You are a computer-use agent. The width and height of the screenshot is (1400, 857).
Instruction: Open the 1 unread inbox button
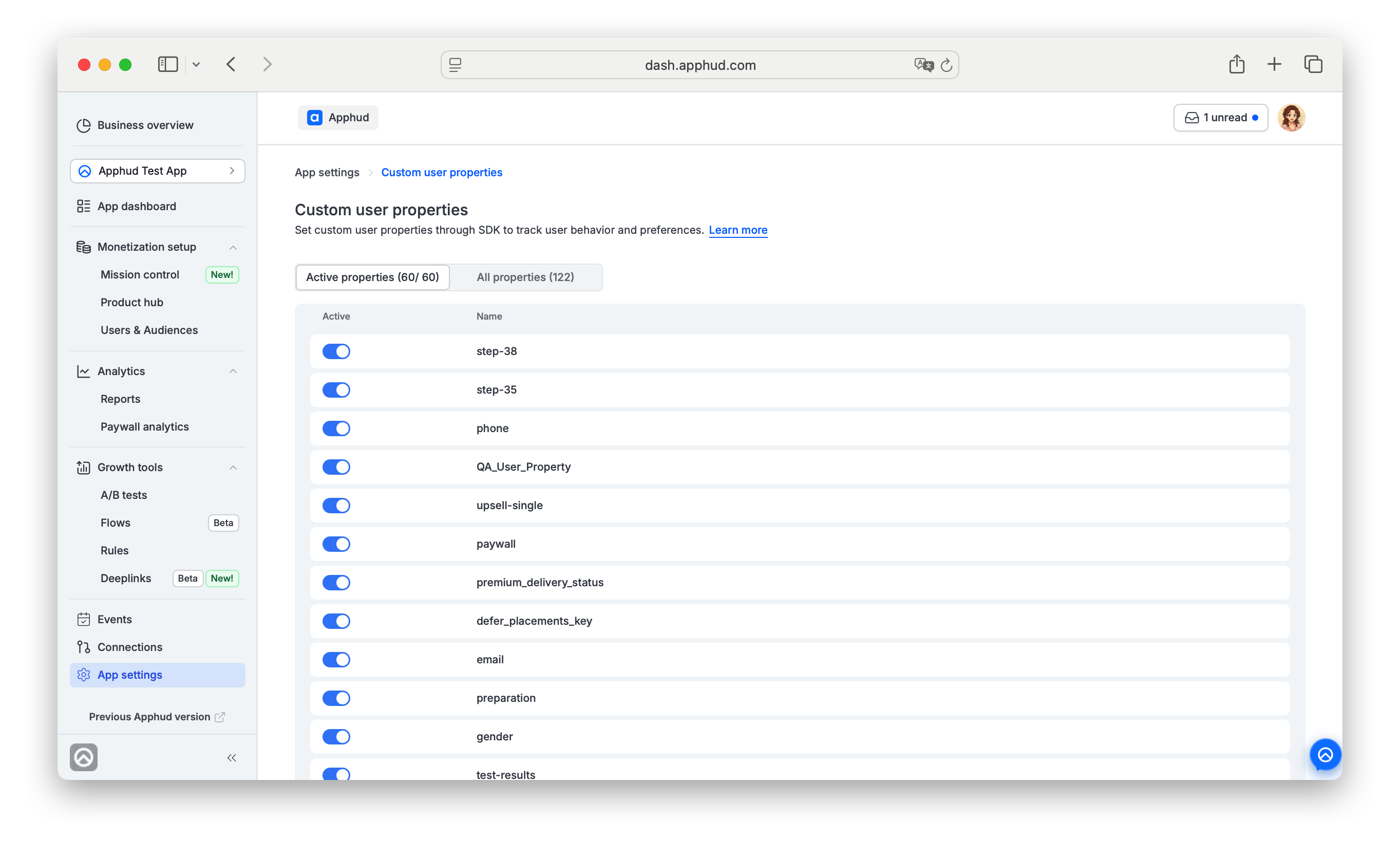point(1220,118)
